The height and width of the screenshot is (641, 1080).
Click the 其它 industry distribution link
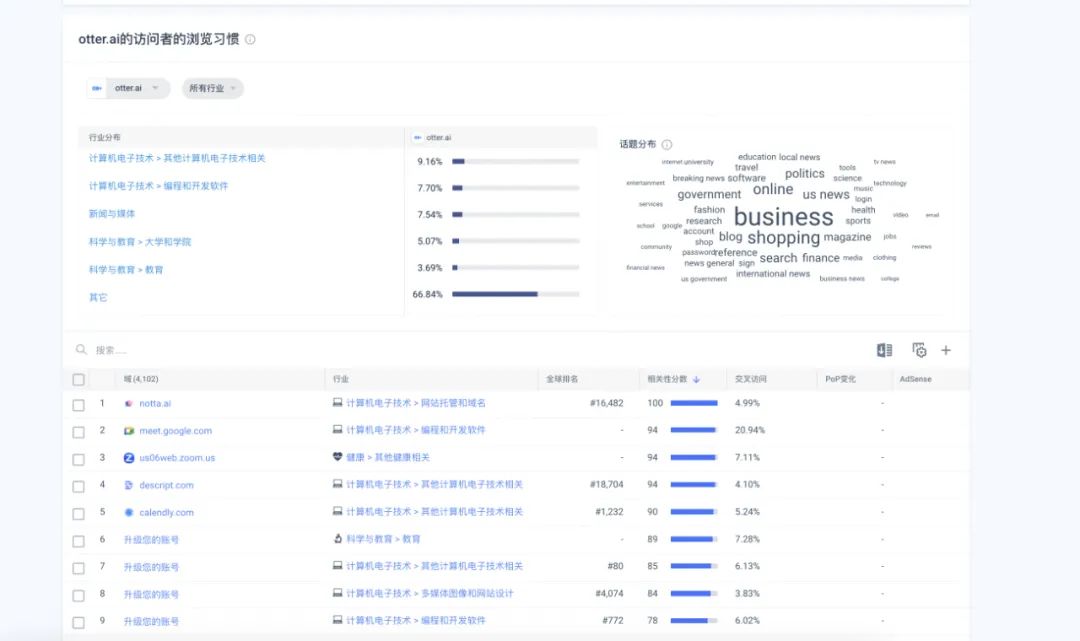(98, 297)
